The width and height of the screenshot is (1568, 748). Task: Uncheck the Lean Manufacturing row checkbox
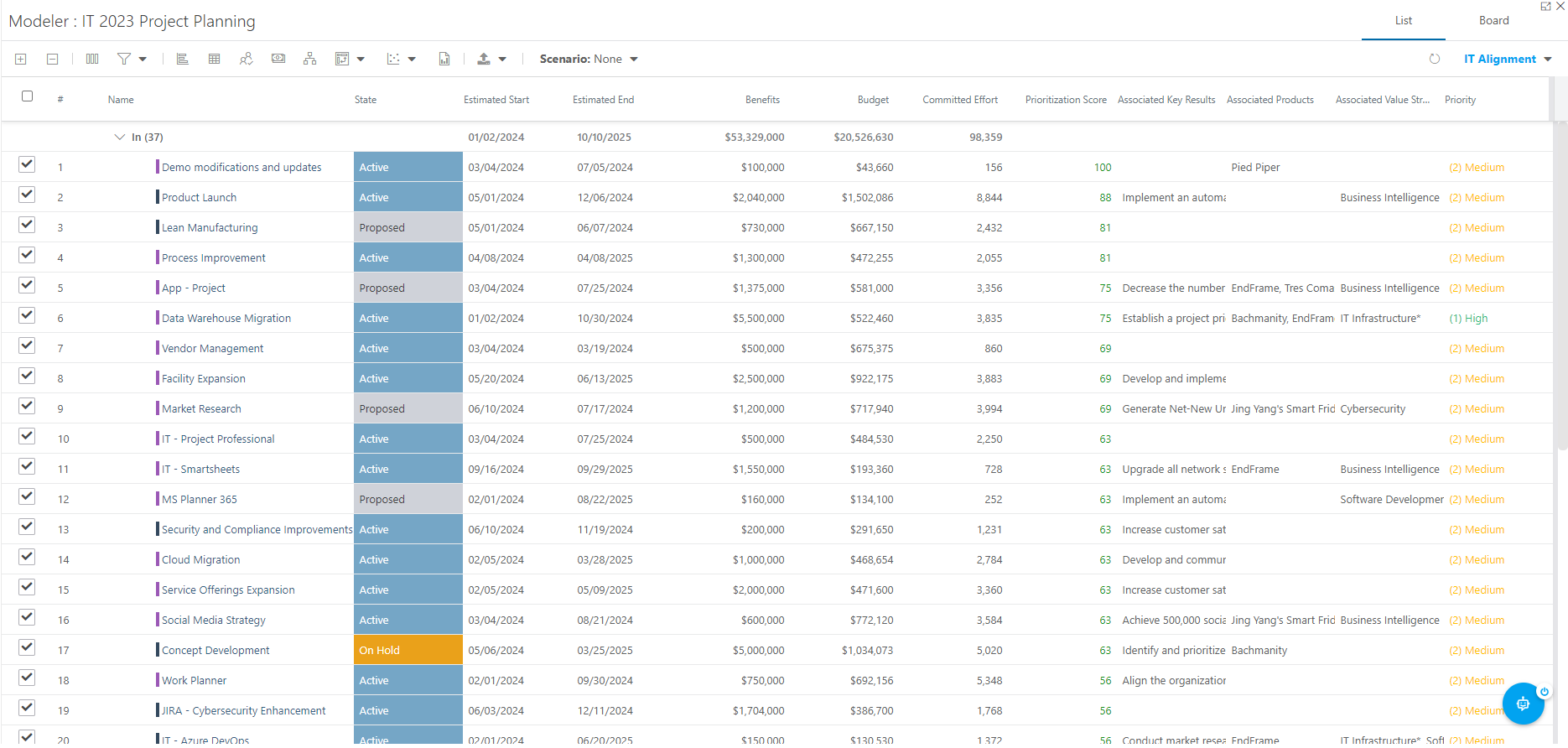27,225
